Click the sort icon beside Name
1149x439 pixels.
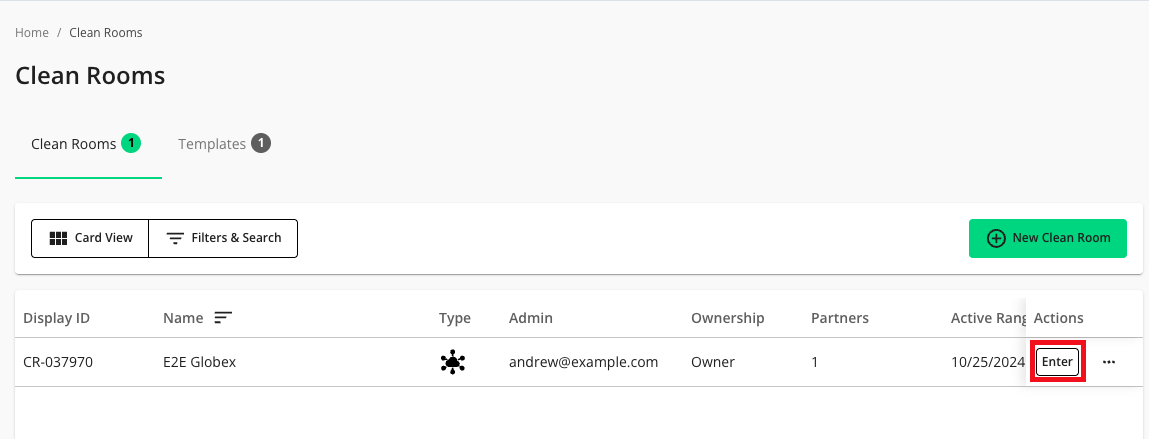tap(223, 318)
